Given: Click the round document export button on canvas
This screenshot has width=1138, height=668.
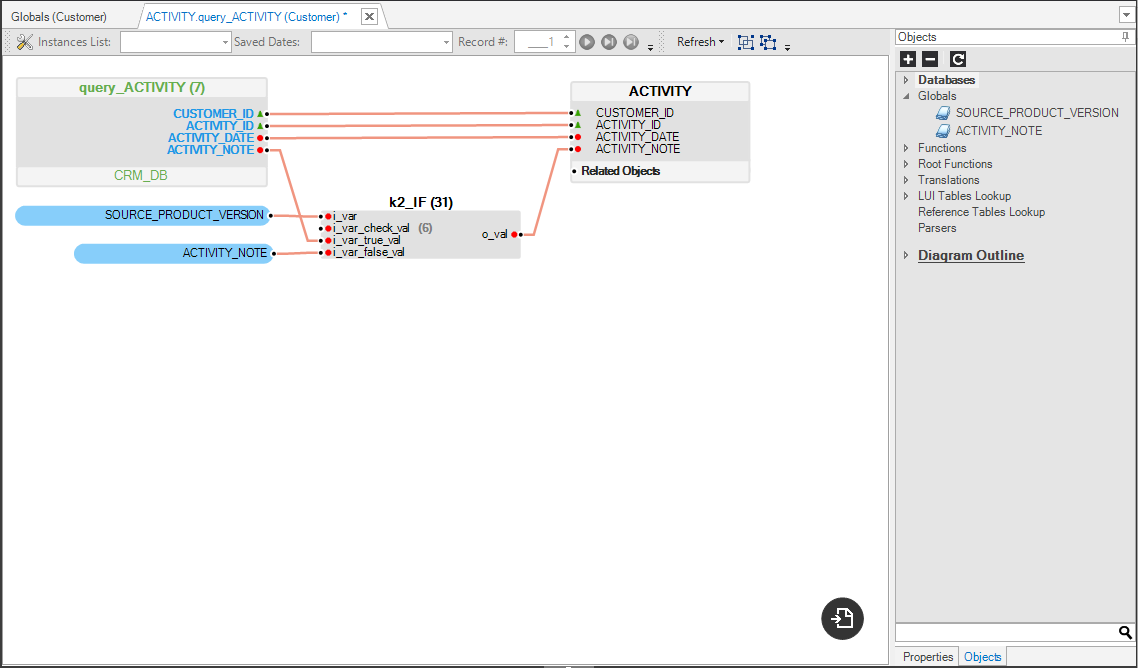Looking at the screenshot, I should tap(842, 618).
